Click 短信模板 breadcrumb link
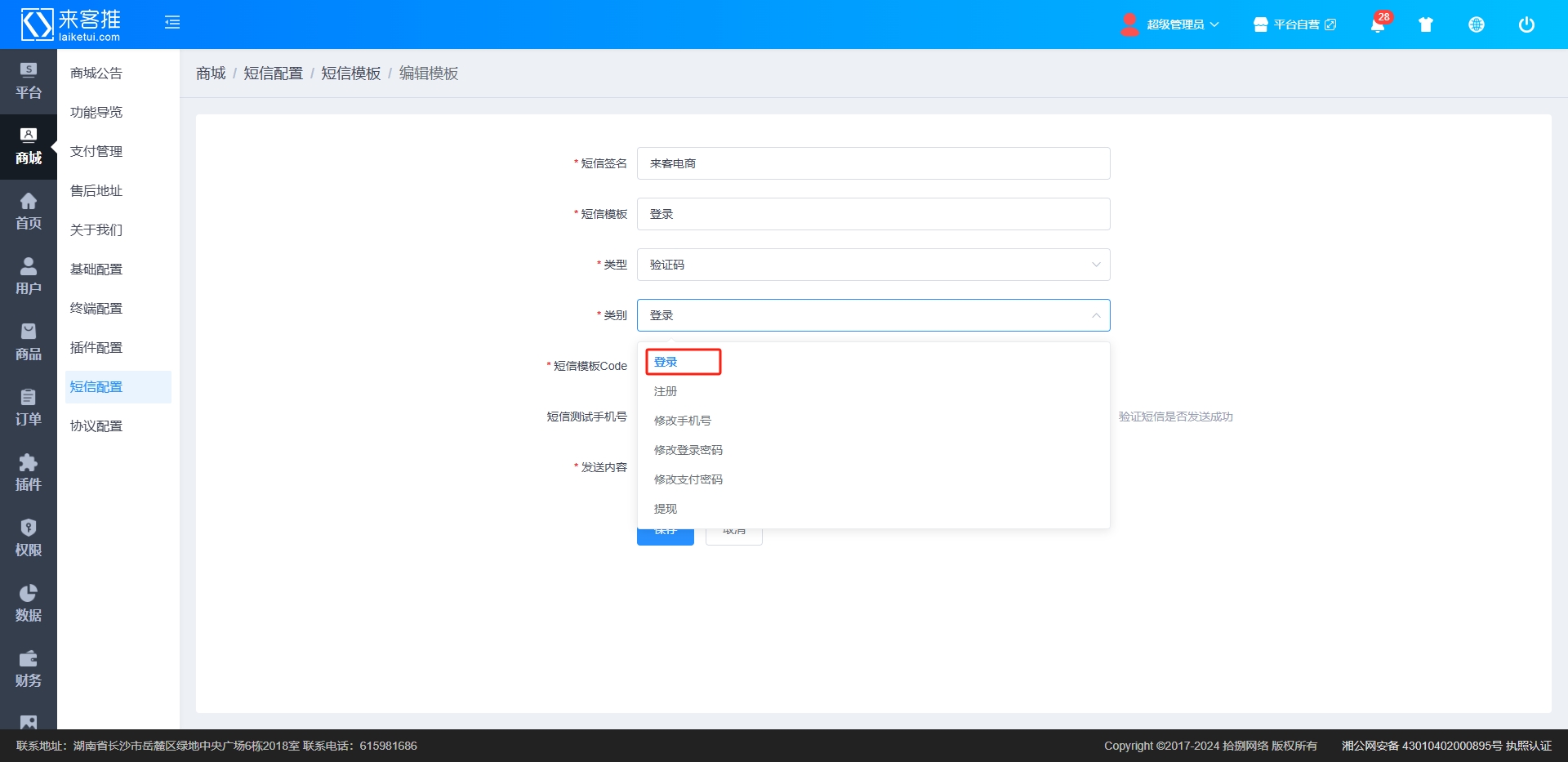This screenshot has height=762, width=1568. tap(350, 74)
